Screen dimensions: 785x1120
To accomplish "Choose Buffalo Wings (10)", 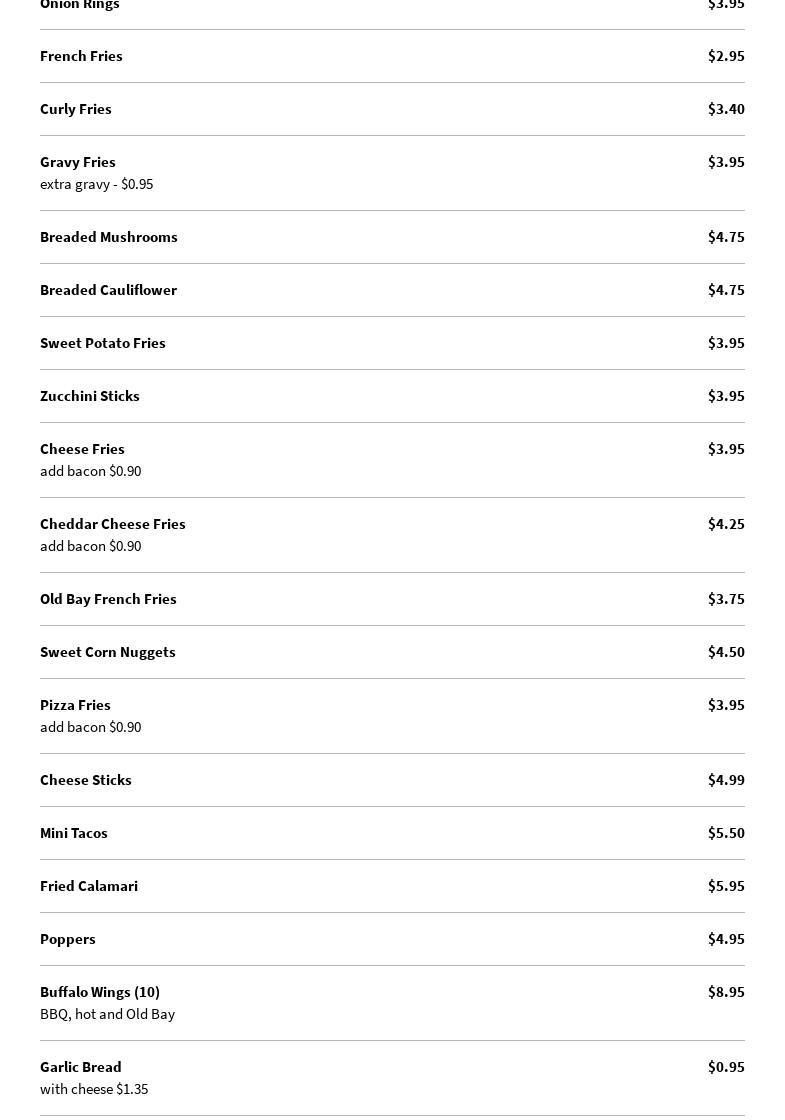I will point(100,992).
